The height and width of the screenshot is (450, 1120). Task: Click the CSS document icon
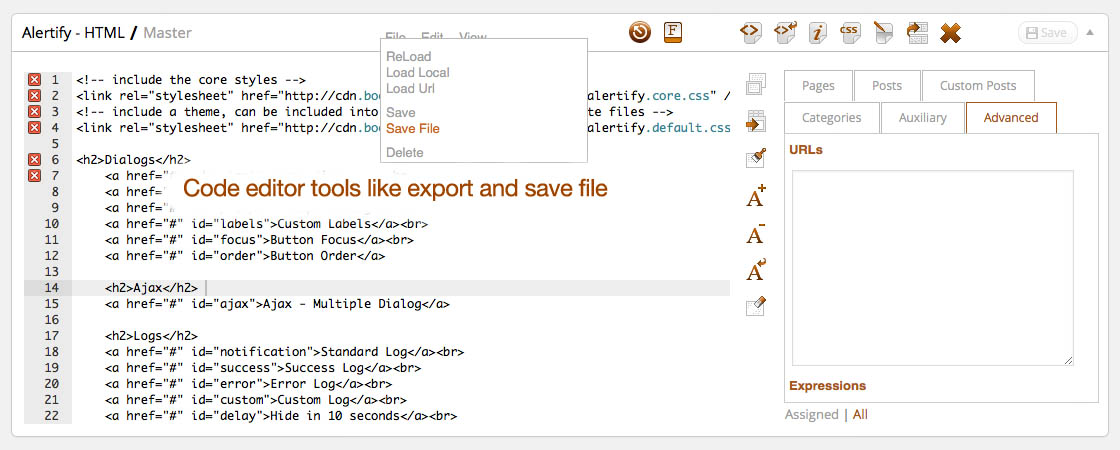tap(850, 32)
